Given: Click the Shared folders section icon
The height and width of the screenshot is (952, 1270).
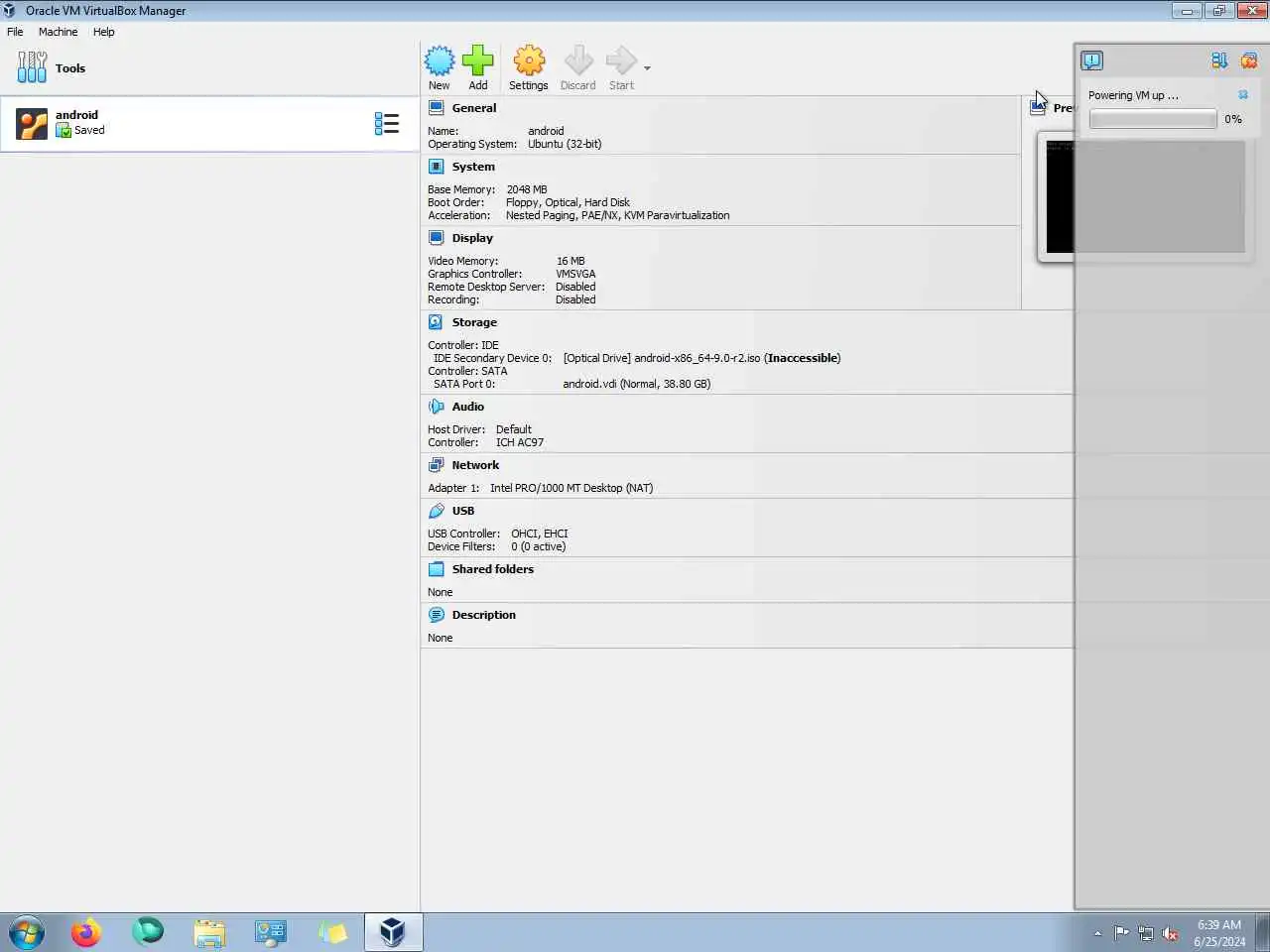Looking at the screenshot, I should [436, 569].
